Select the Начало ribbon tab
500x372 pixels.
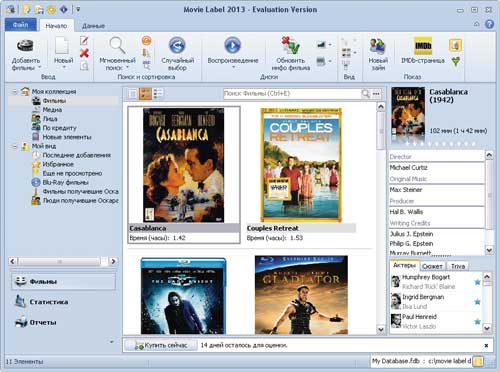(x=56, y=26)
